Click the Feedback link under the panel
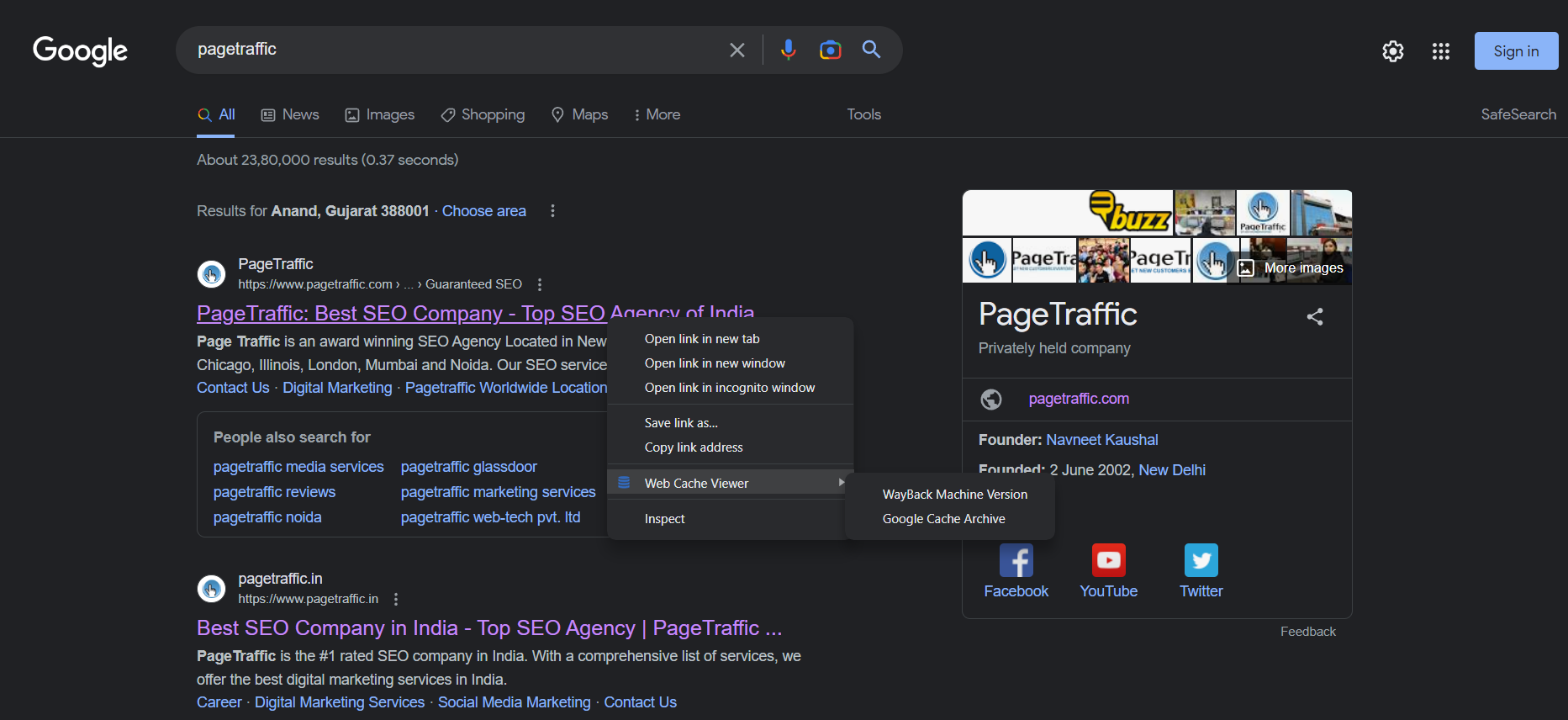This screenshot has height=720, width=1568. pos(1308,632)
